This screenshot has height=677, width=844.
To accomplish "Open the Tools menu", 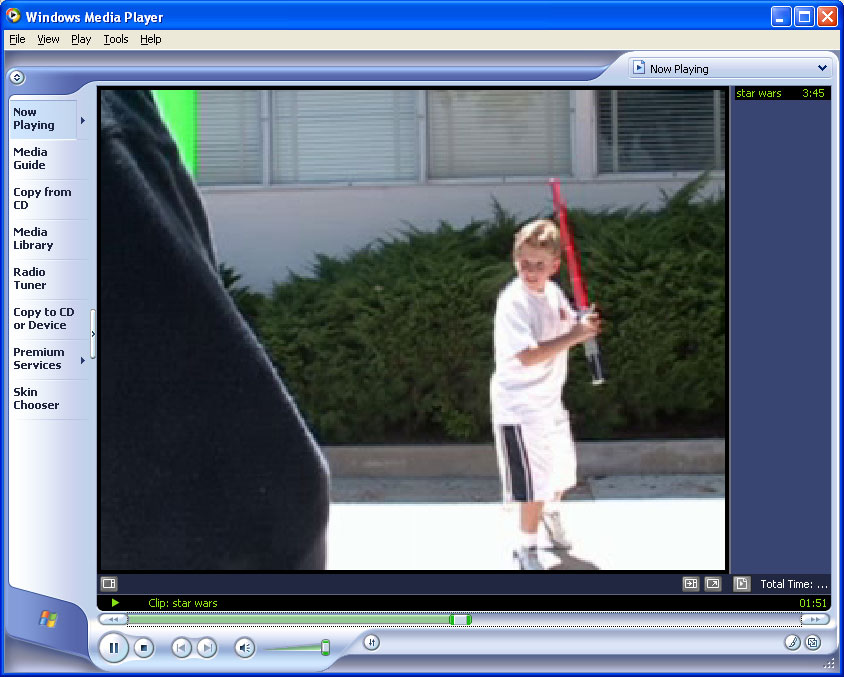I will point(116,39).
